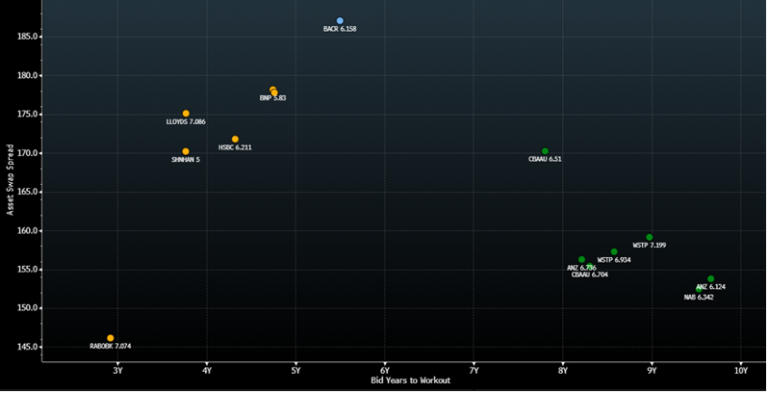Click the 10Y x-axis tick label

tap(741, 371)
